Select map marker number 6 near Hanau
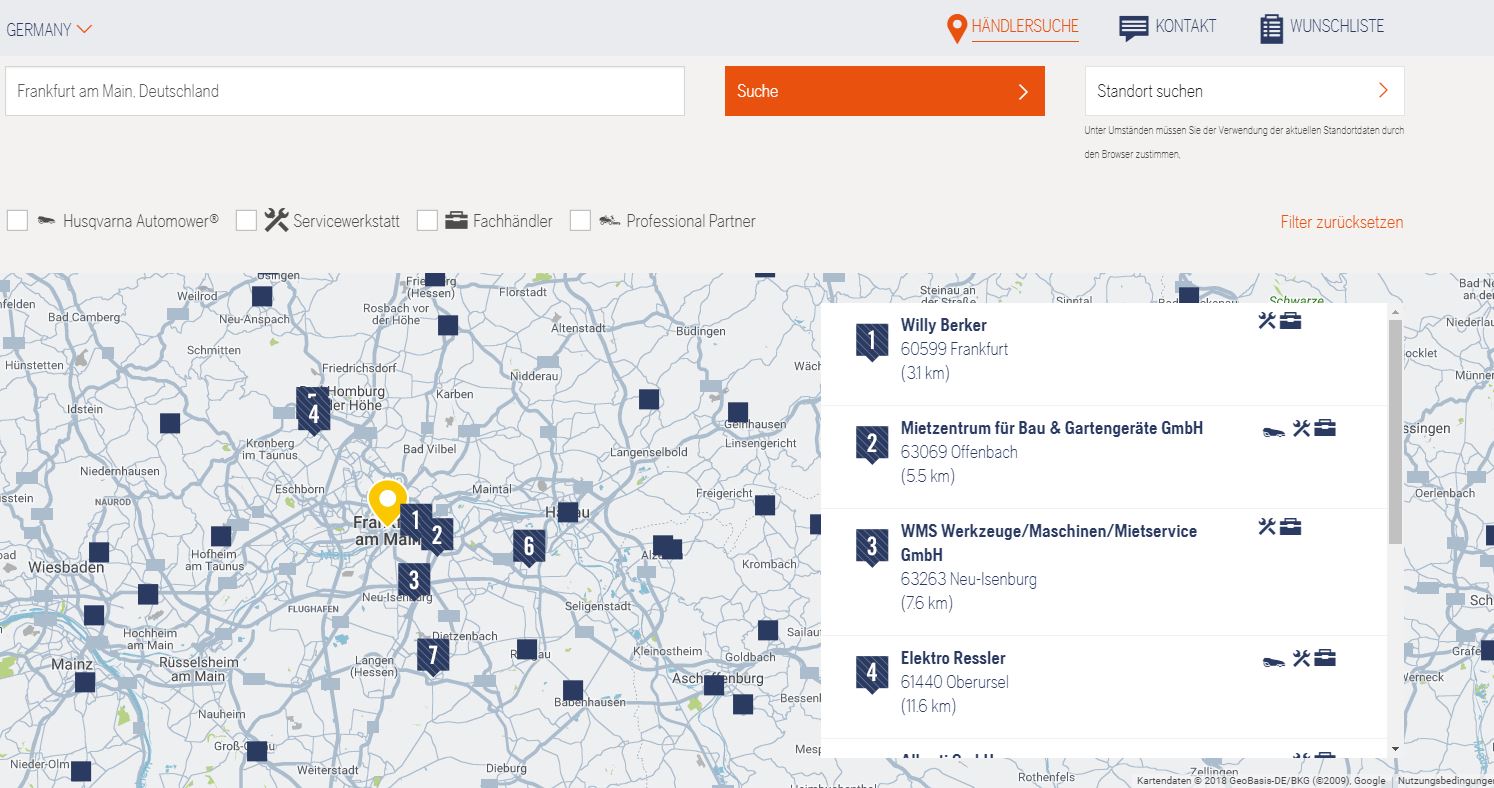 click(529, 548)
